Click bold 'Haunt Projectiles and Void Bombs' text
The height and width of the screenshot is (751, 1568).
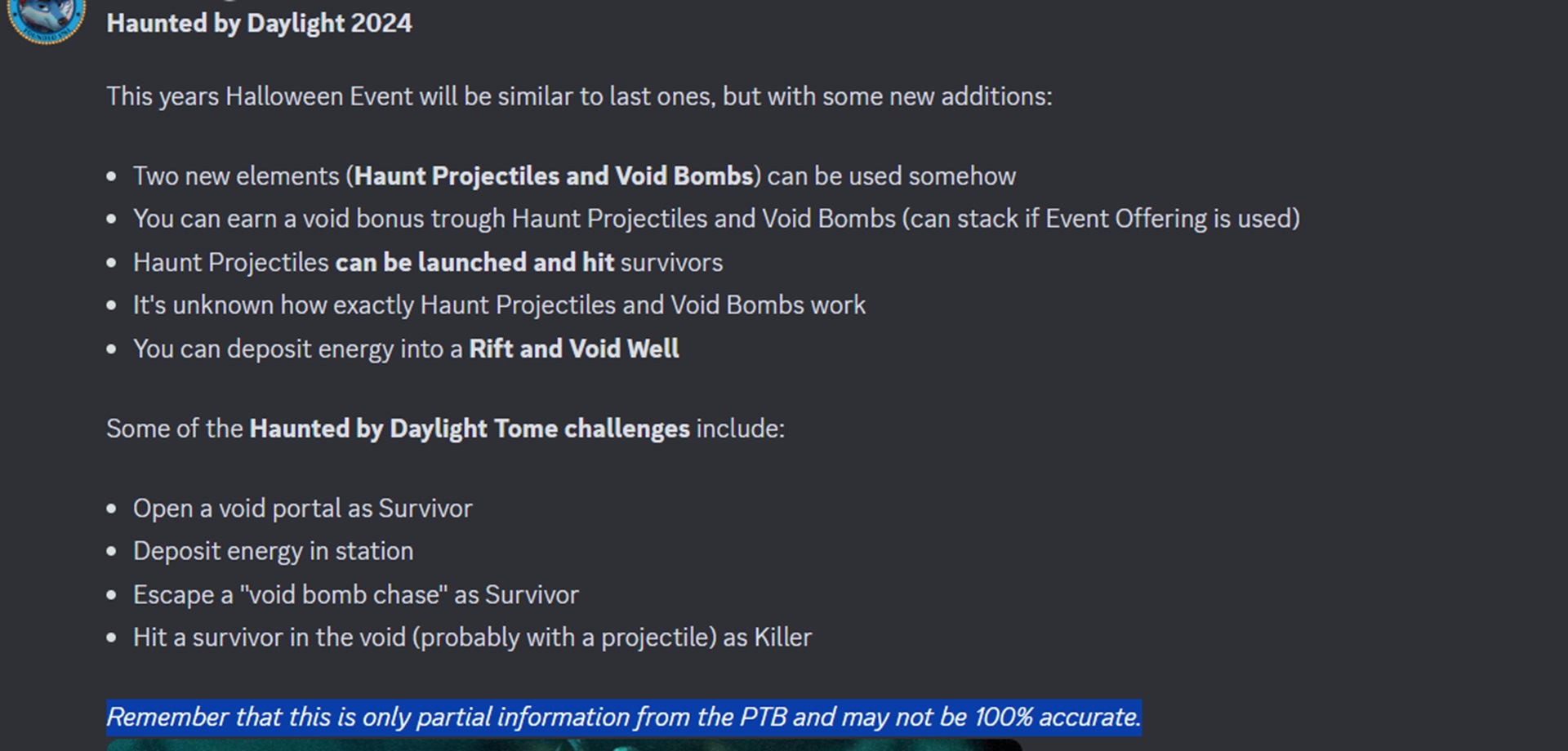pyautogui.click(x=553, y=176)
